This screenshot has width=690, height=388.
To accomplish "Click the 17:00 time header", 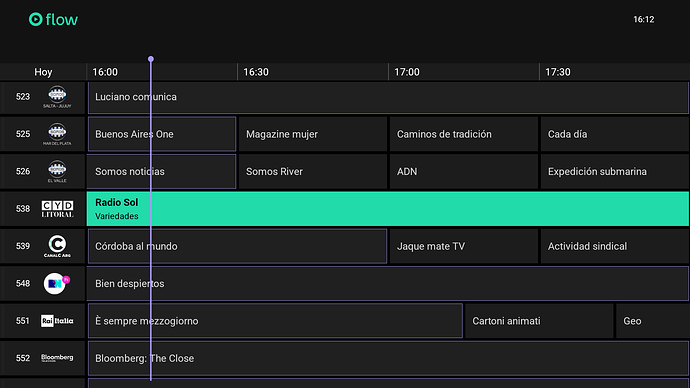I will tap(407, 72).
